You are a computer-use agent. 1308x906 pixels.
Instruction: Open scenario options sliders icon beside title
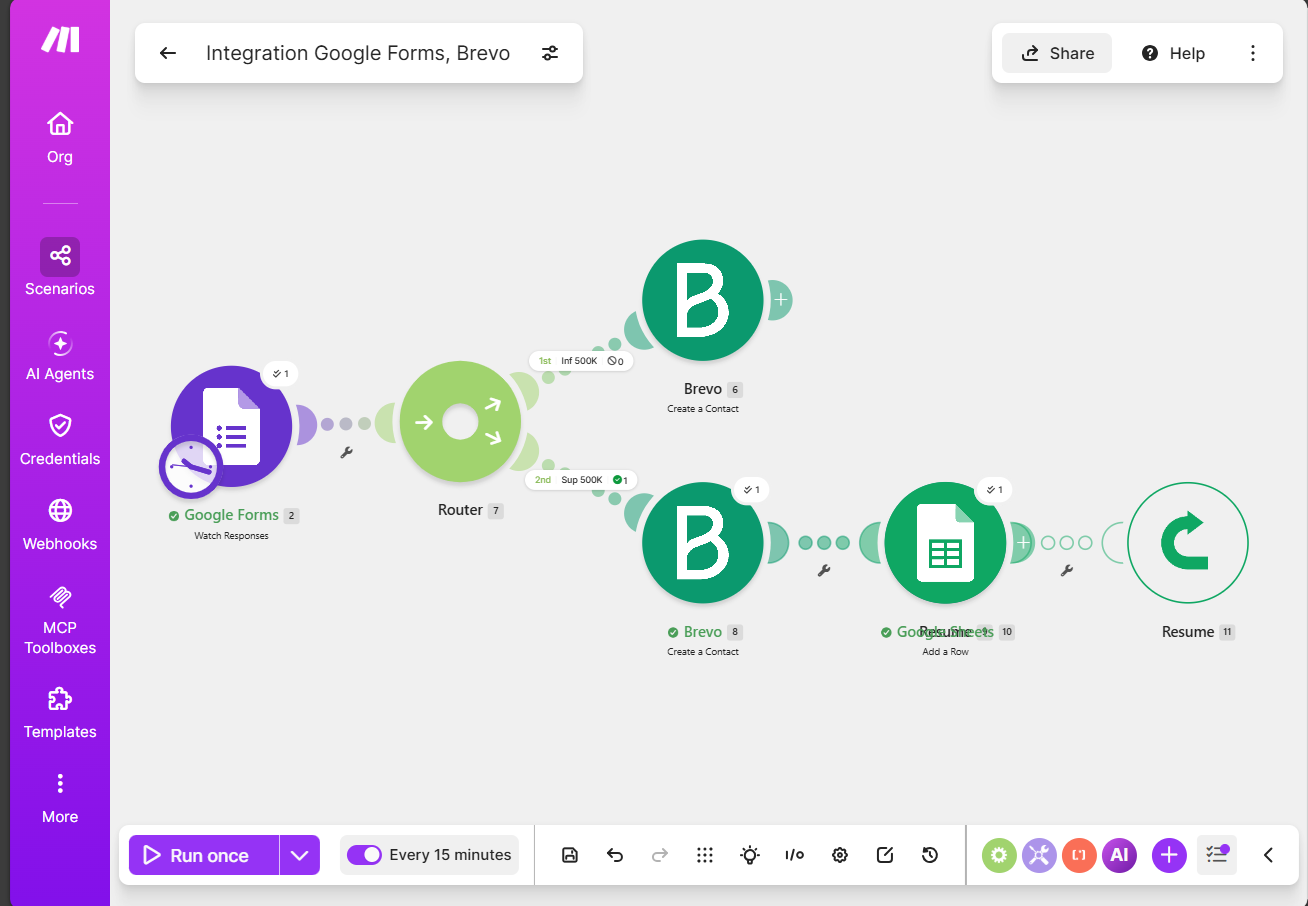point(550,53)
